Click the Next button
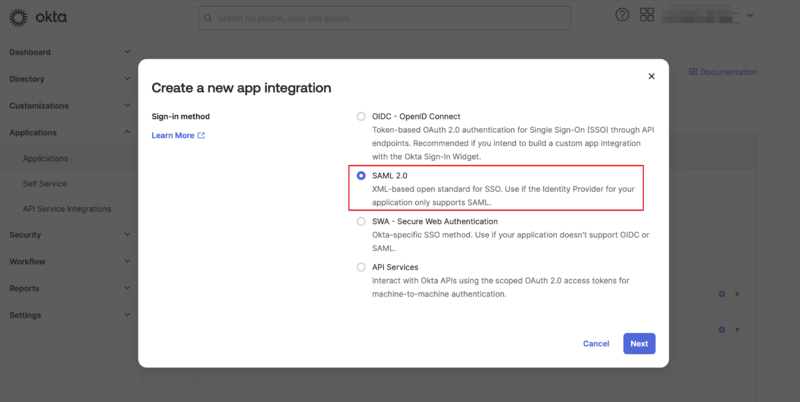The image size is (800, 402). [x=639, y=343]
